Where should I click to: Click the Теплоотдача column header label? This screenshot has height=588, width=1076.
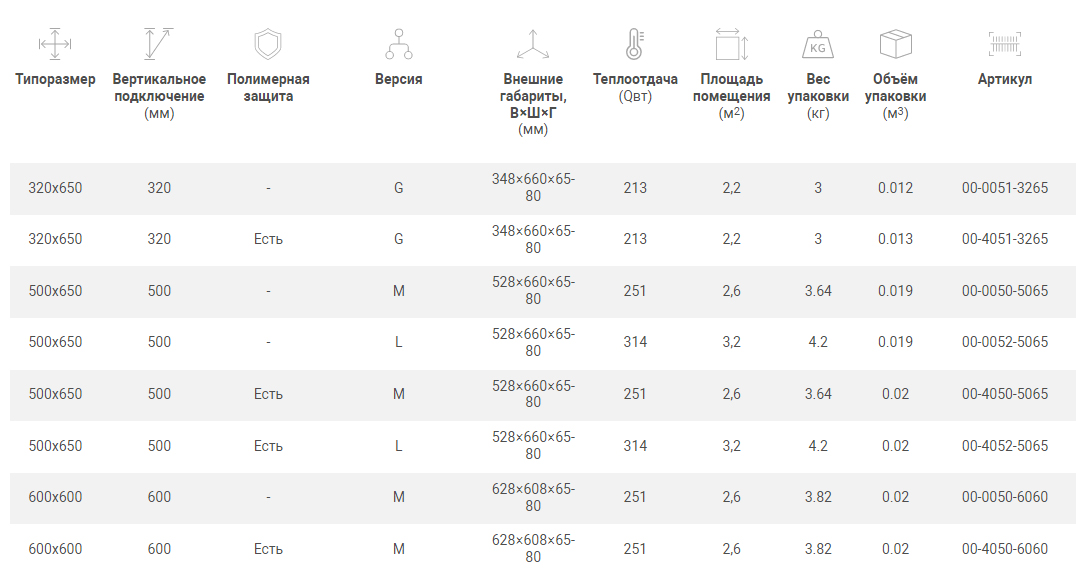click(635, 79)
